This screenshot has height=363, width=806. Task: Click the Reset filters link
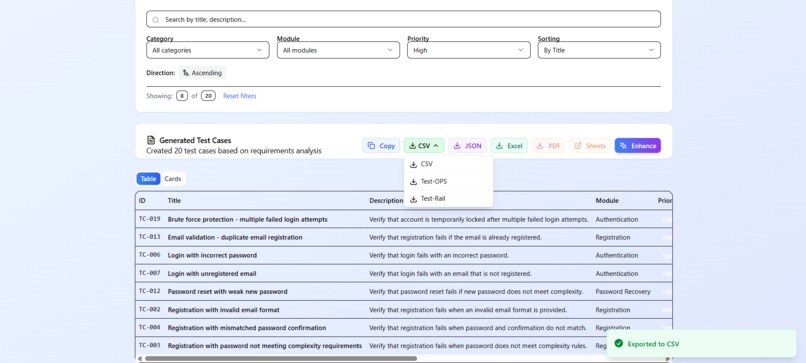pos(240,96)
